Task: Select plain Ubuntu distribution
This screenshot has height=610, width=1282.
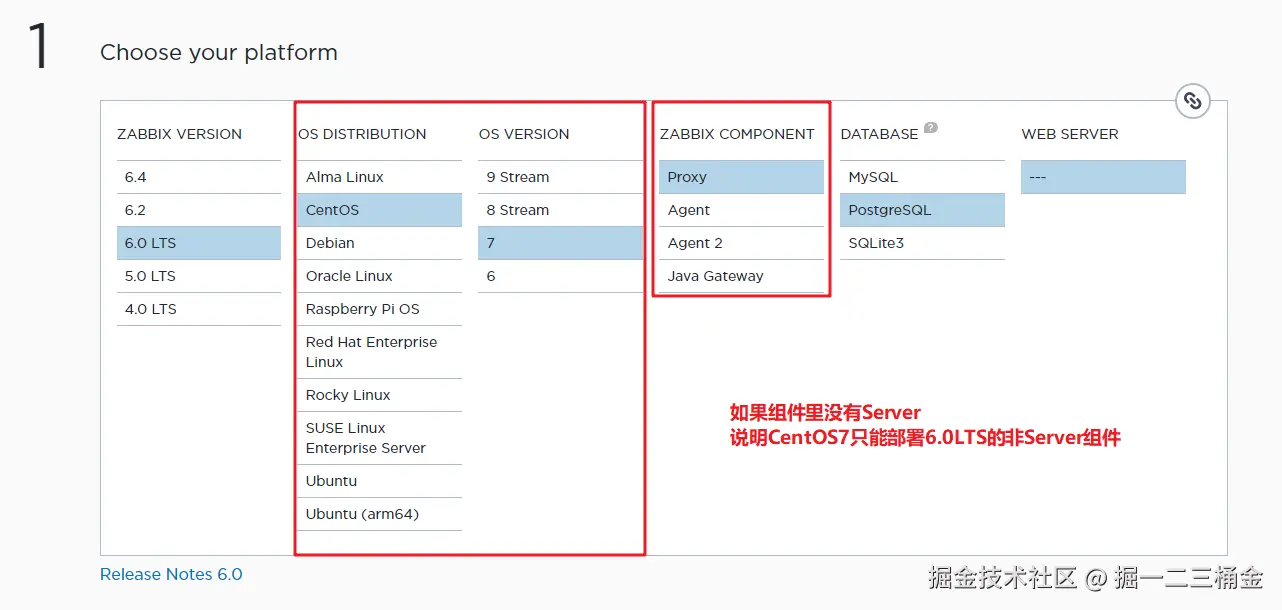Action: click(x=380, y=481)
